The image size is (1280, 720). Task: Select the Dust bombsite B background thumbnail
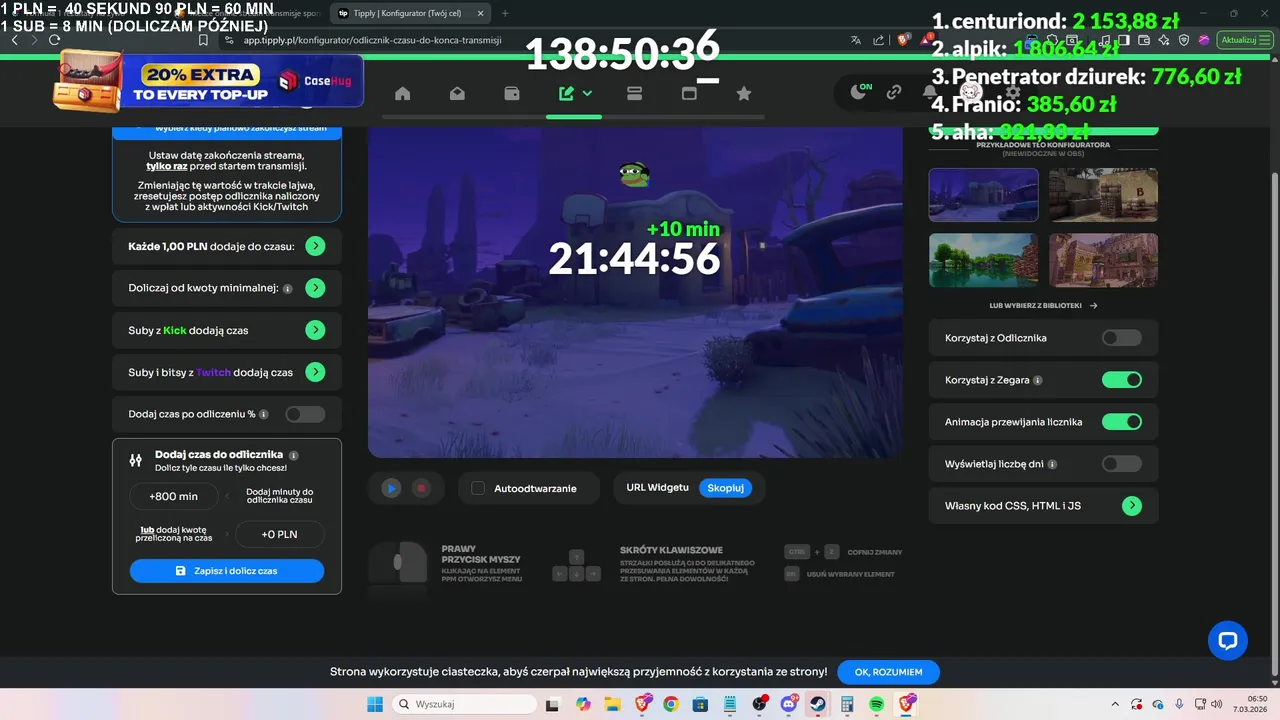pyautogui.click(x=1103, y=194)
